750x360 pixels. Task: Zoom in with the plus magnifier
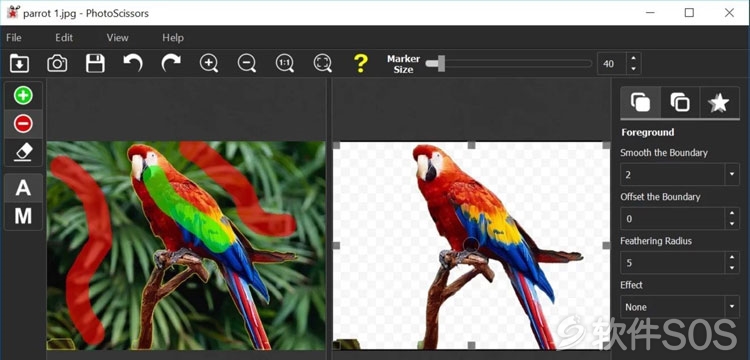[209, 63]
